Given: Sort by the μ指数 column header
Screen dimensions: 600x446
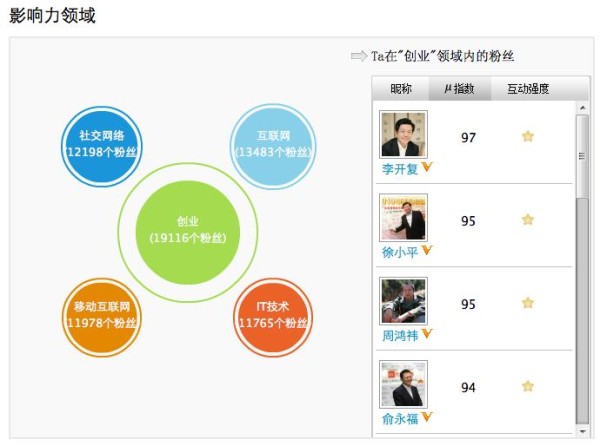Looking at the screenshot, I should [x=460, y=89].
